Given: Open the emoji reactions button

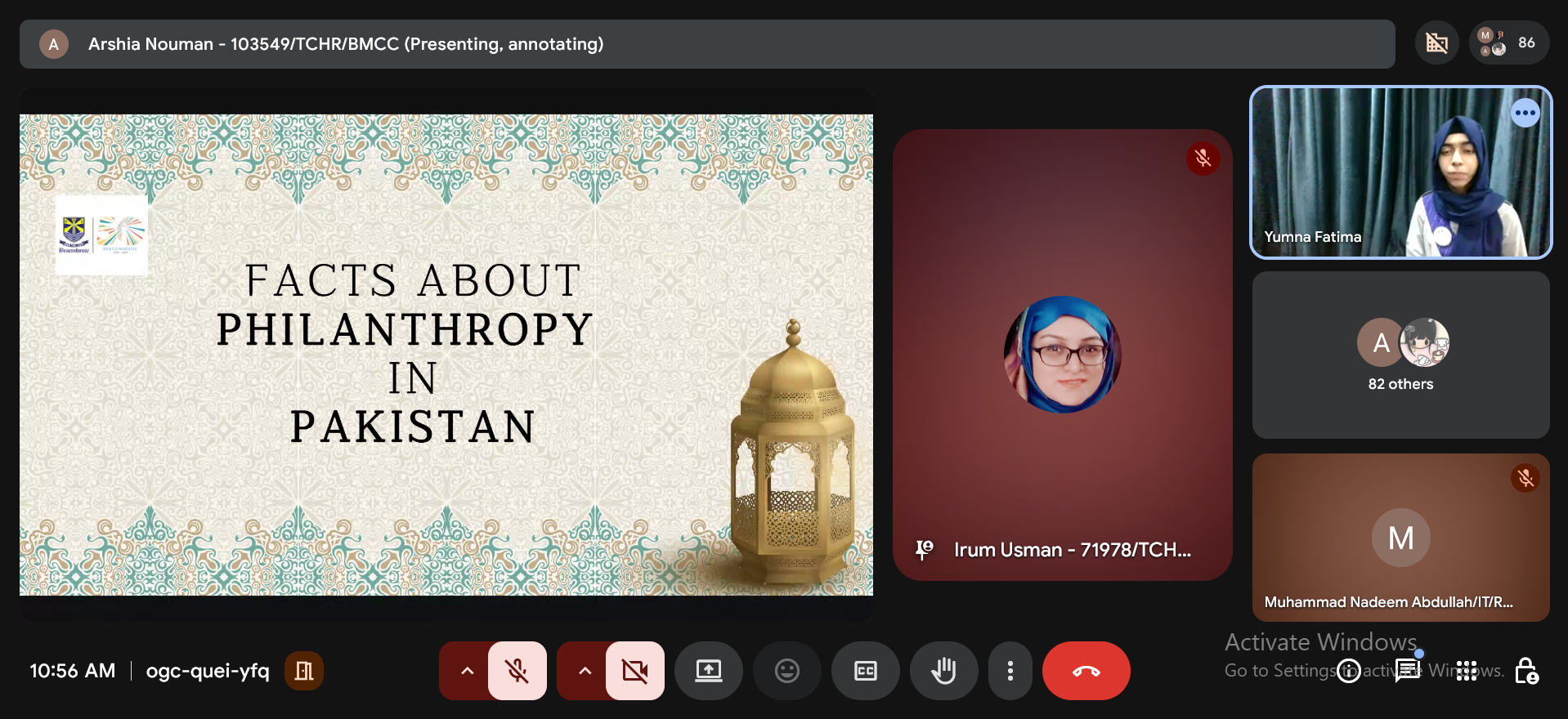Looking at the screenshot, I should click(x=786, y=671).
